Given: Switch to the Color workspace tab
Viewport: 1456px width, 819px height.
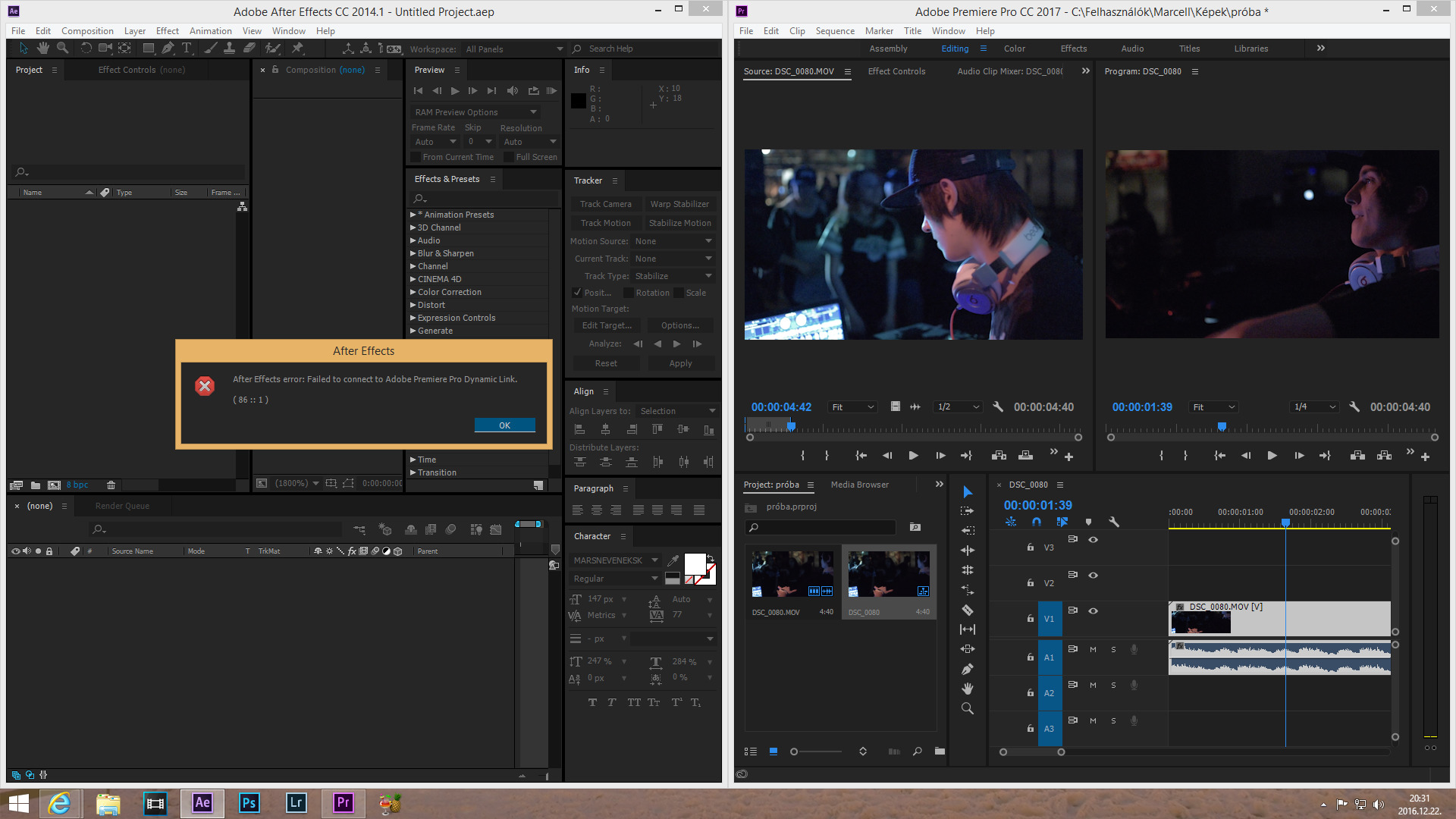Looking at the screenshot, I should (x=1014, y=49).
